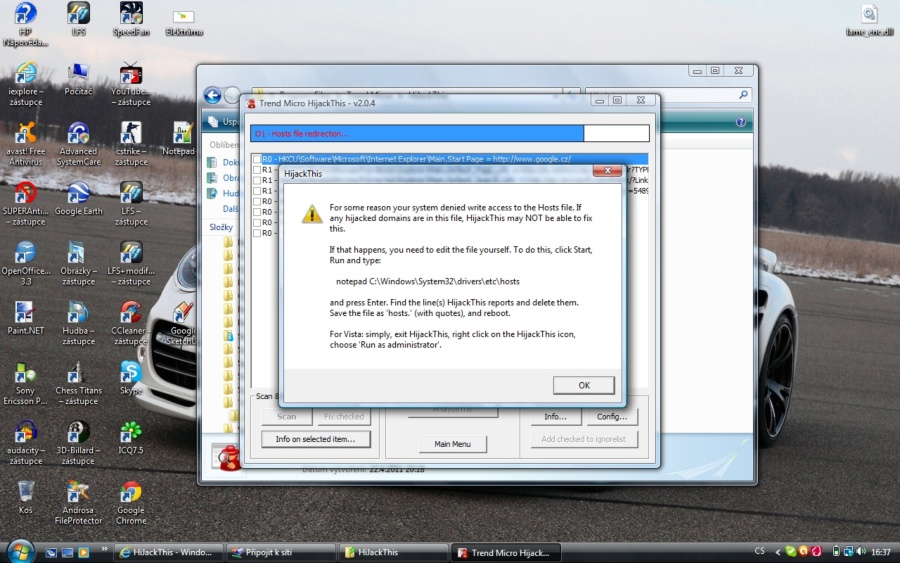Click the Main Menu button

tap(452, 444)
